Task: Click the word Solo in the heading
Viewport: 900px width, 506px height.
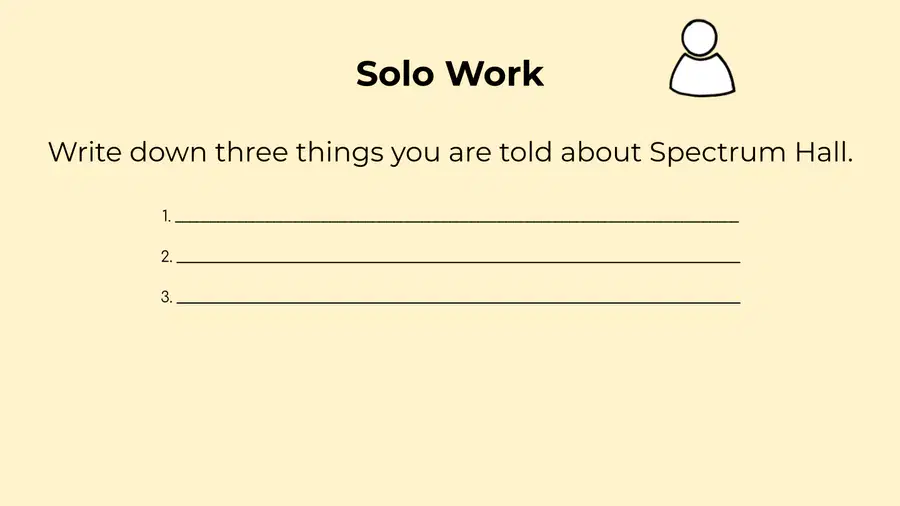Action: [394, 73]
